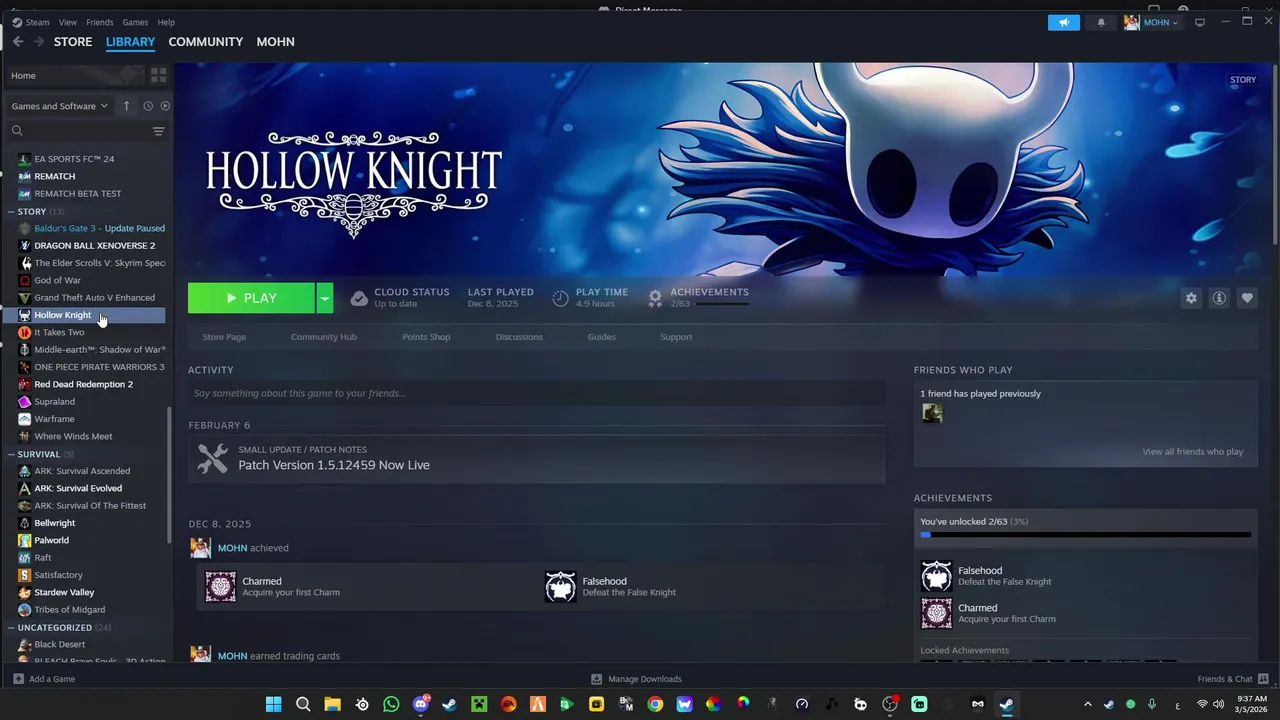Sort library with the up-arrow button
The width and height of the screenshot is (1280, 720).
[x=126, y=106]
